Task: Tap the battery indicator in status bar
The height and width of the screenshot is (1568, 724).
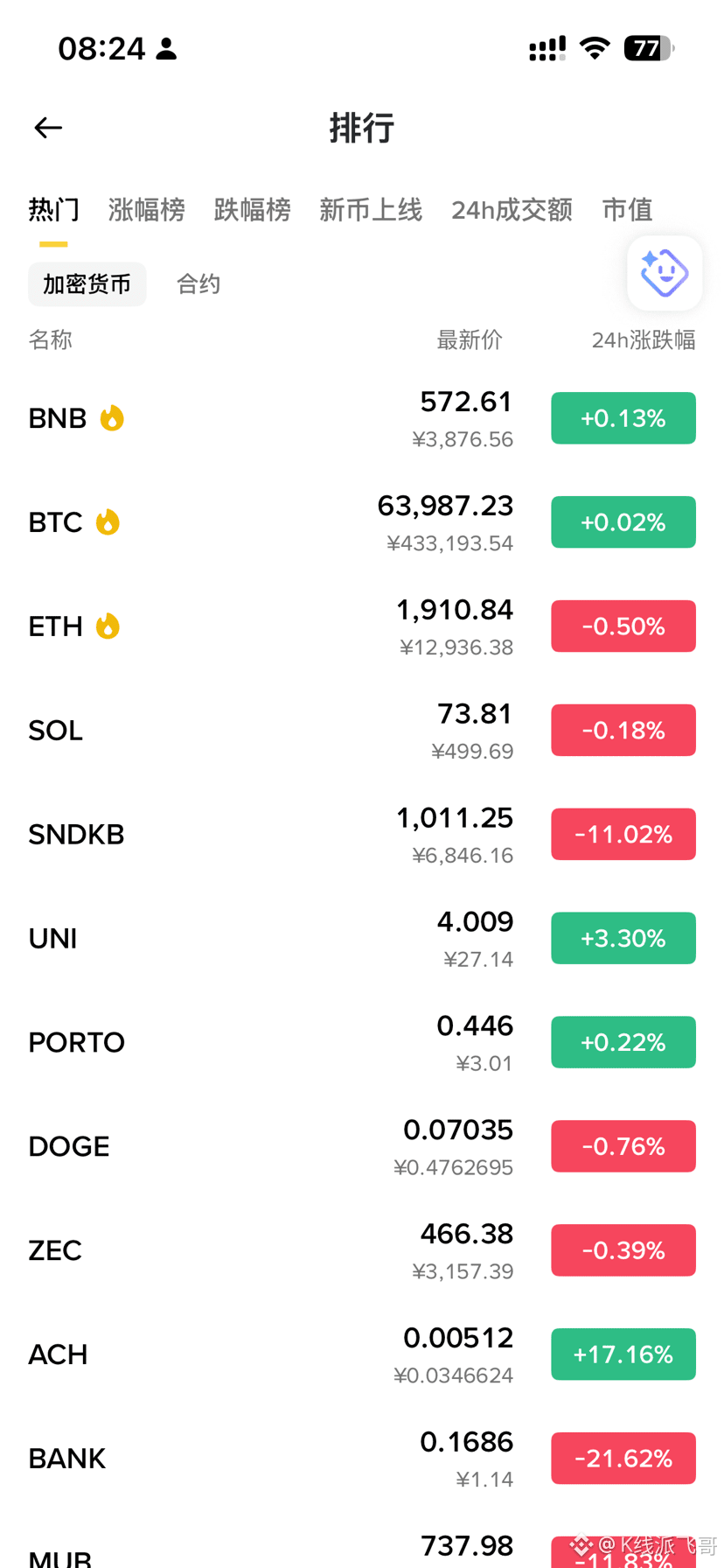Action: tap(648, 48)
